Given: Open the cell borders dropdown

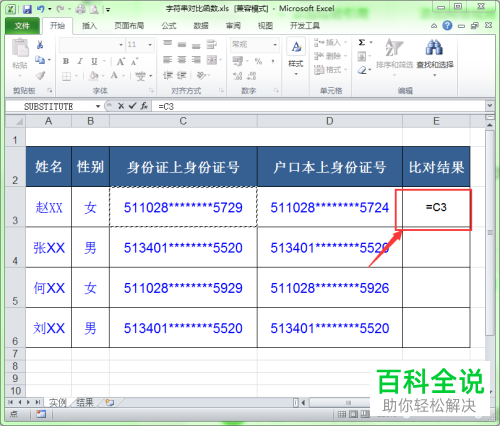Looking at the screenshot, I should [76, 76].
